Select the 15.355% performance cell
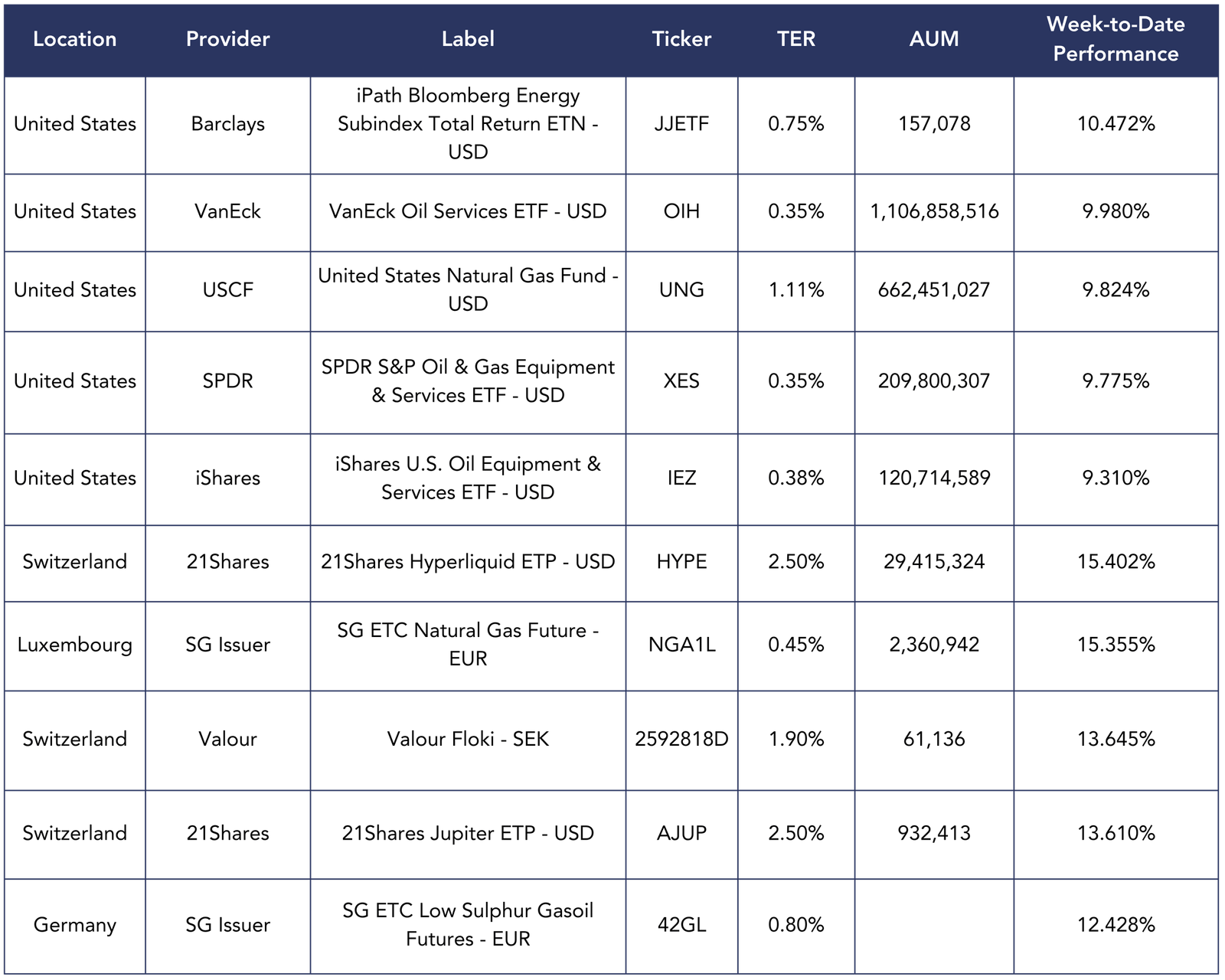The image size is (1225, 980). [x=1116, y=645]
